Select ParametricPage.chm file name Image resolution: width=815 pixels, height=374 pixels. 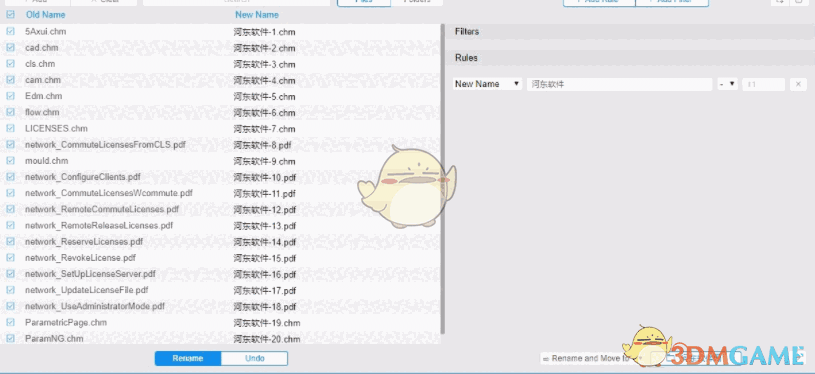66,322
